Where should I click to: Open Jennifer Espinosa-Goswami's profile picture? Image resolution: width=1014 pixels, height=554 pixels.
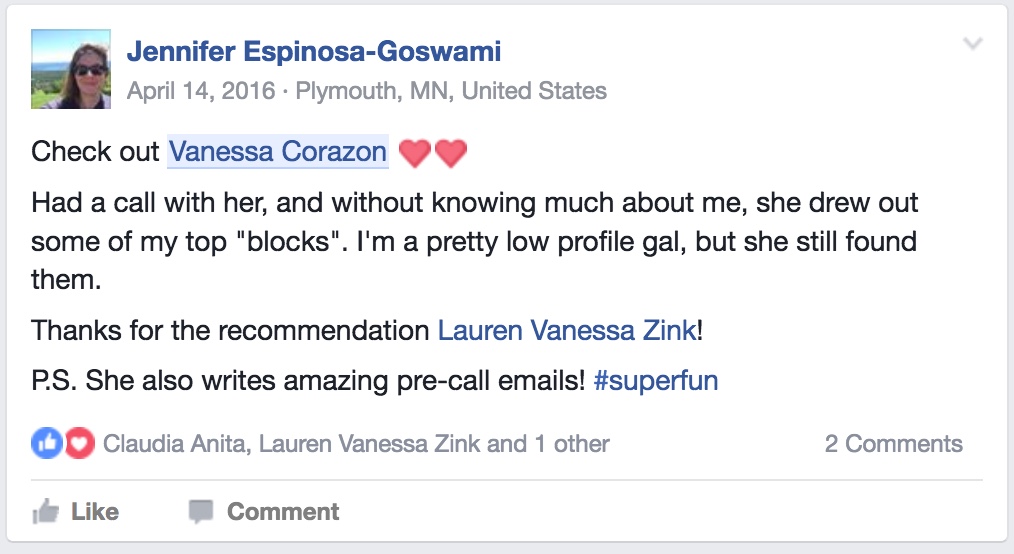tap(70, 69)
